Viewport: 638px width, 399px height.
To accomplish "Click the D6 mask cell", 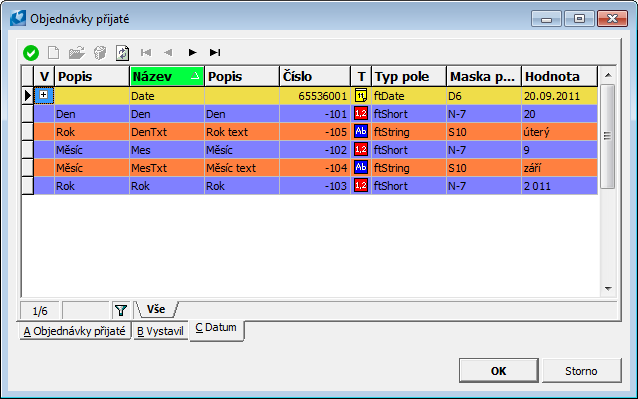I will 484,96.
